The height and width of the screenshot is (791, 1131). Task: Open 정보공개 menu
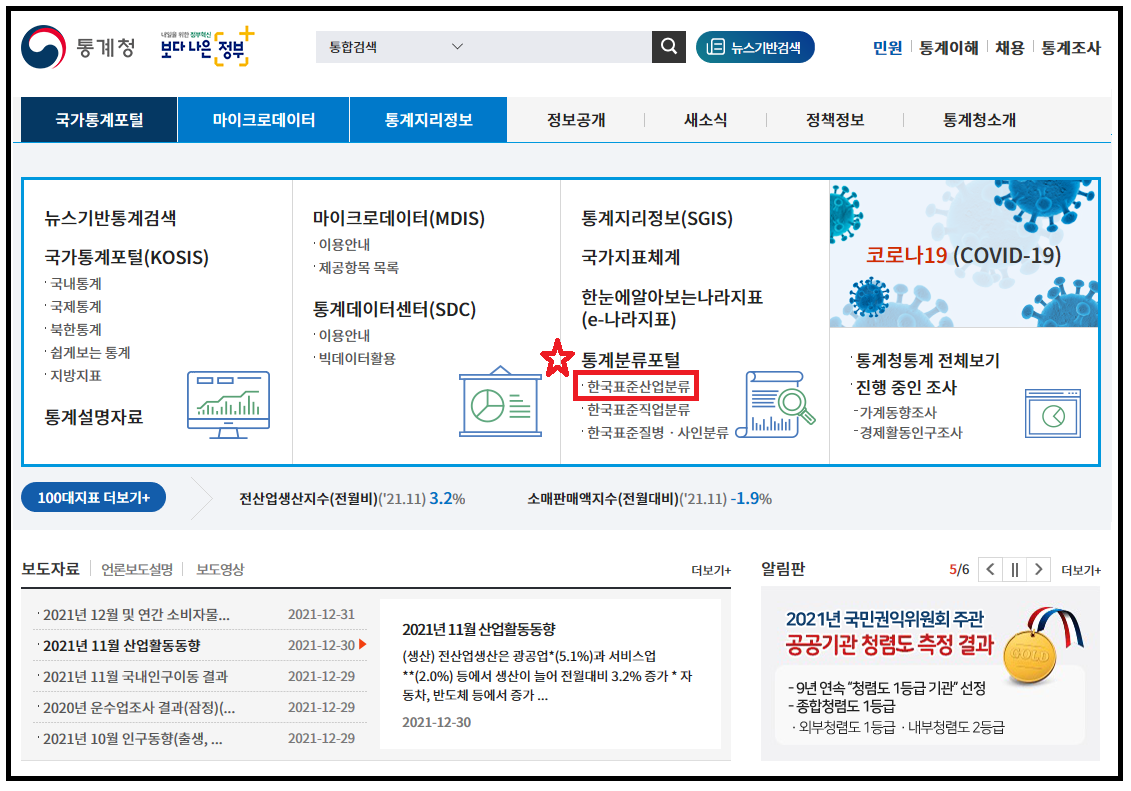click(576, 120)
